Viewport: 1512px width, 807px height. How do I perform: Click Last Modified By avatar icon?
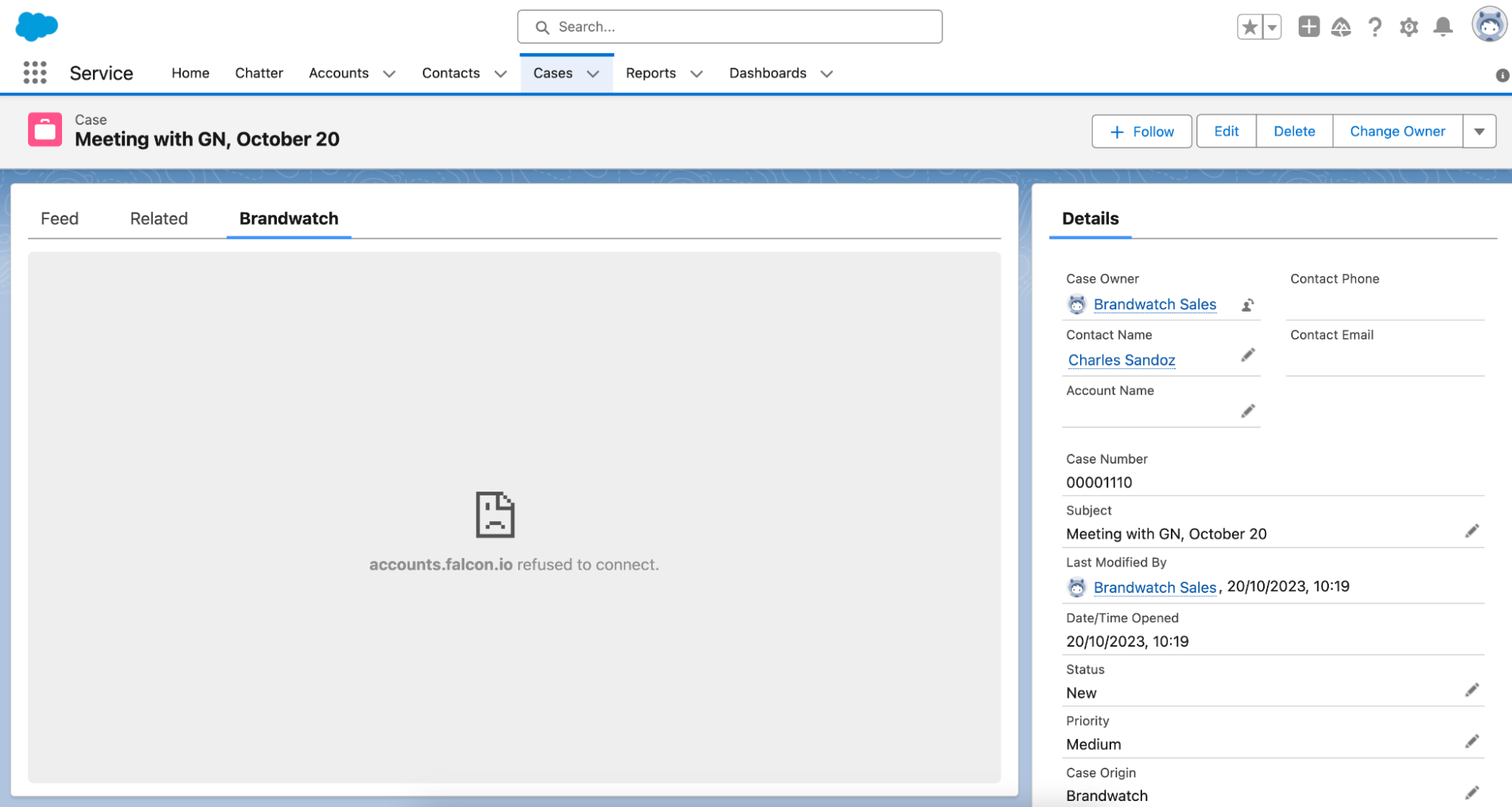coord(1076,587)
